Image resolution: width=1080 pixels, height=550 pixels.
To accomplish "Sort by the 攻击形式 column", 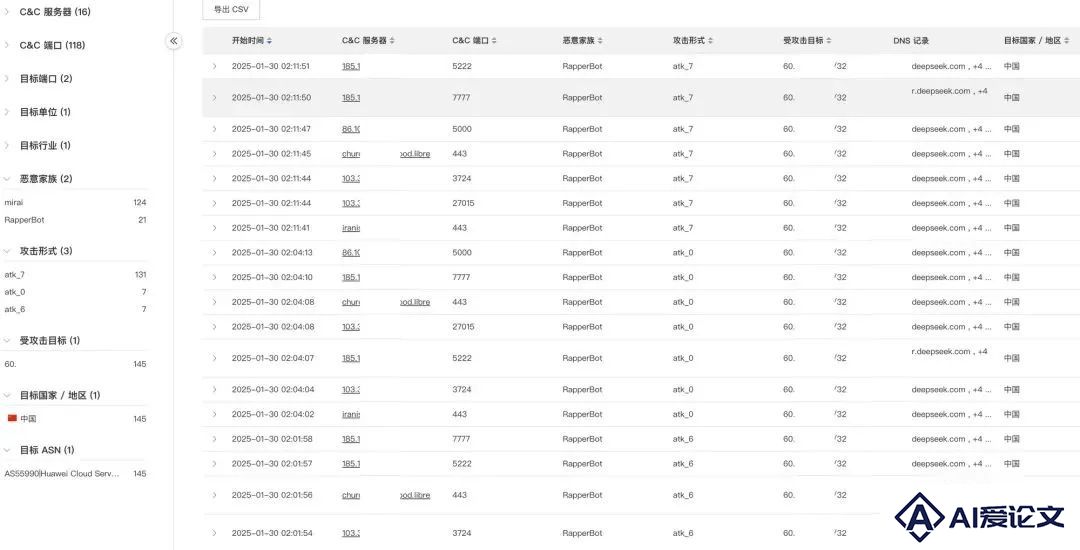I will tap(710, 41).
